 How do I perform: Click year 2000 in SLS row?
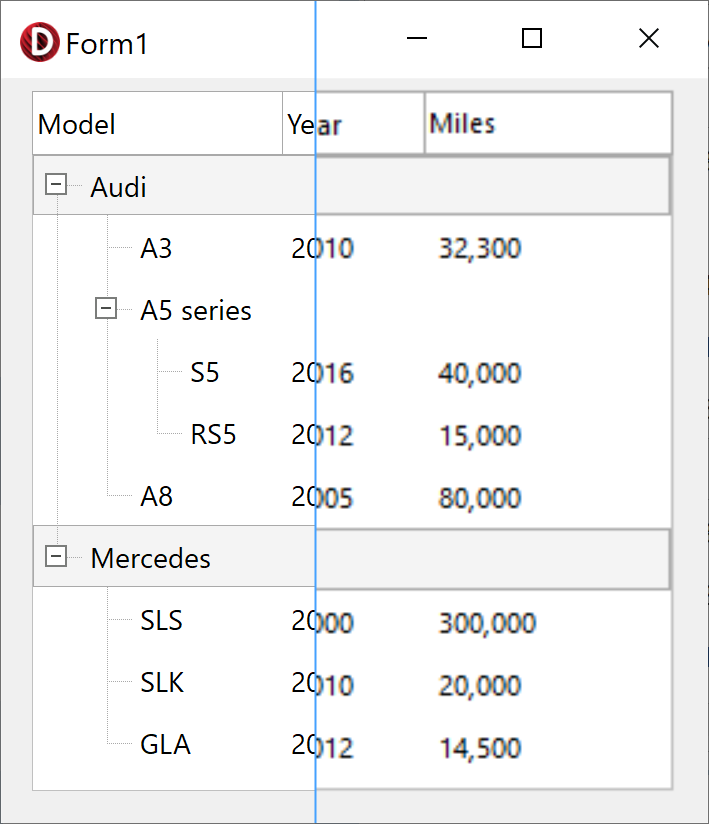(x=323, y=622)
